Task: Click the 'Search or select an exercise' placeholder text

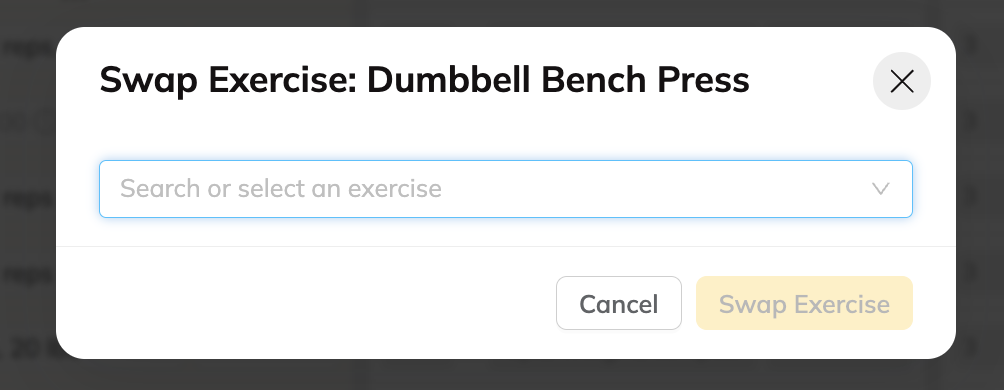Action: (280, 189)
